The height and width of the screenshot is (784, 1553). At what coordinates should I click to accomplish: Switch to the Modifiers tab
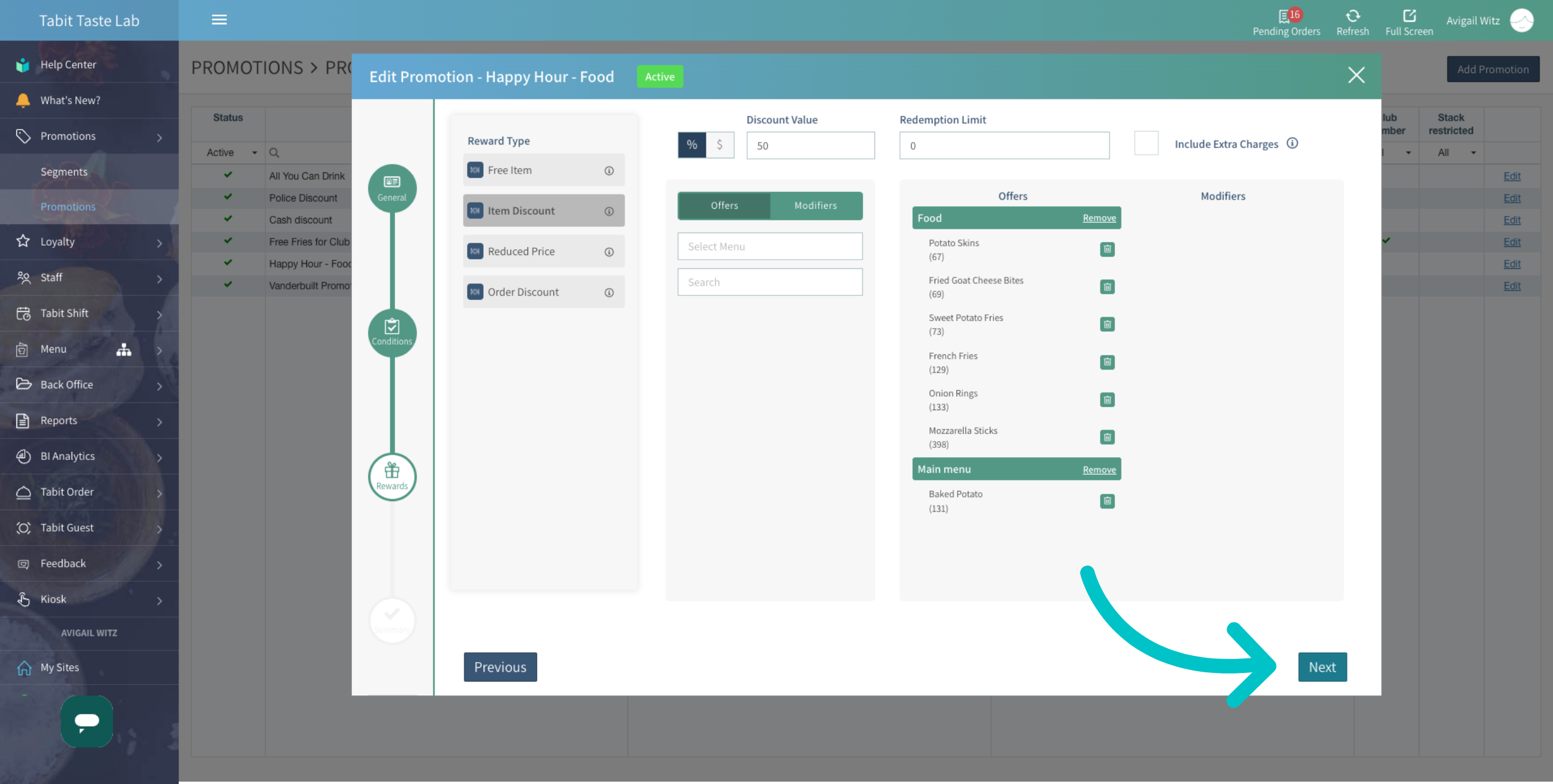coord(816,206)
